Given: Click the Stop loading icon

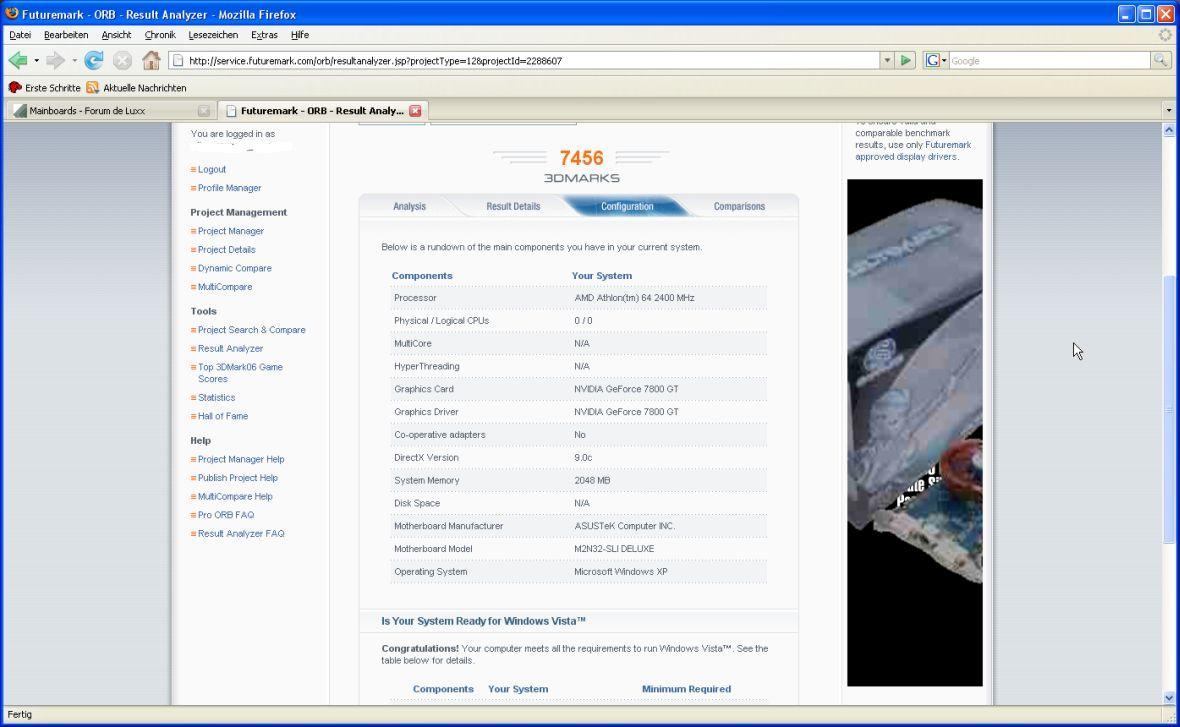Looking at the screenshot, I should 123,60.
